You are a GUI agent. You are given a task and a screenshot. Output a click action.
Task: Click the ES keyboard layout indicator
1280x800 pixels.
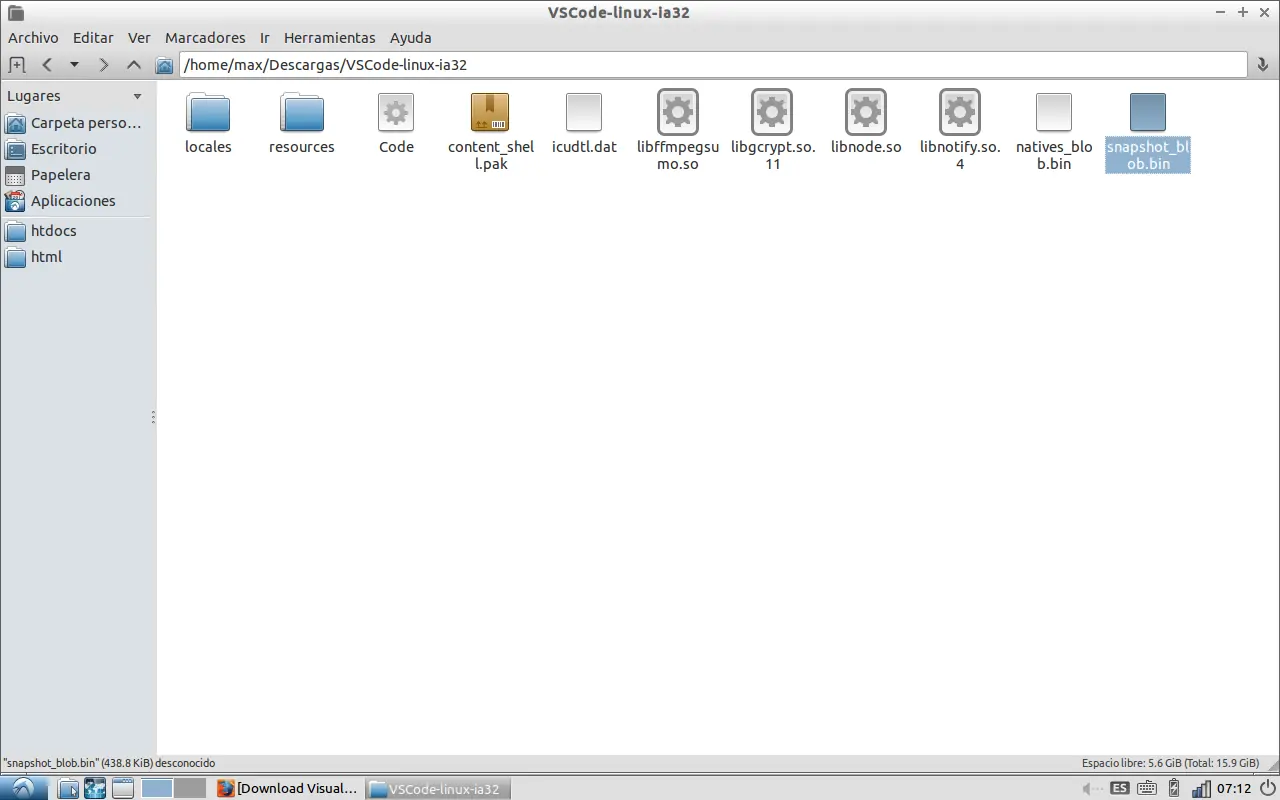(1120, 788)
